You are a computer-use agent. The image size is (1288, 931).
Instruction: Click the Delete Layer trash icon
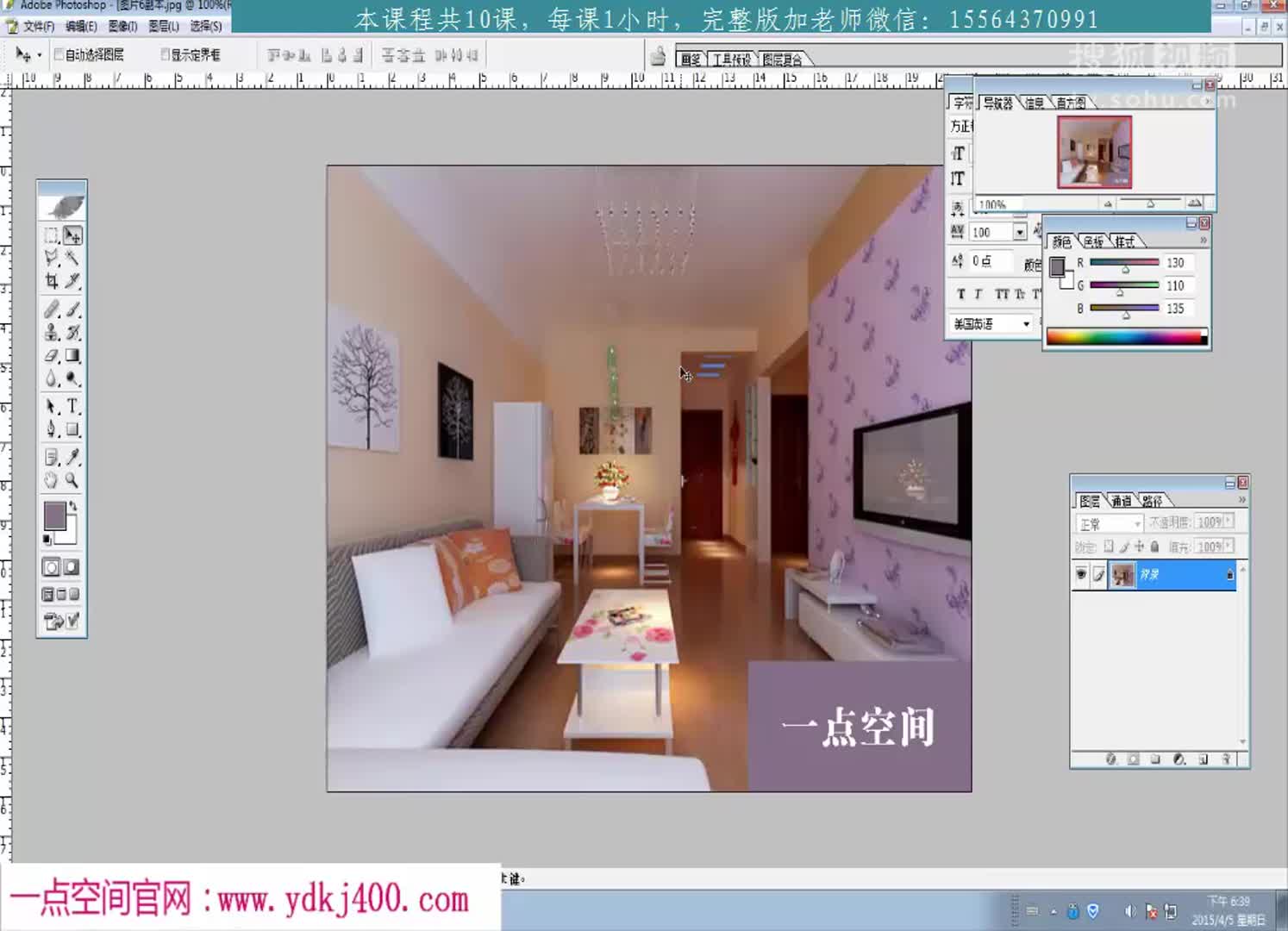coord(1226,759)
